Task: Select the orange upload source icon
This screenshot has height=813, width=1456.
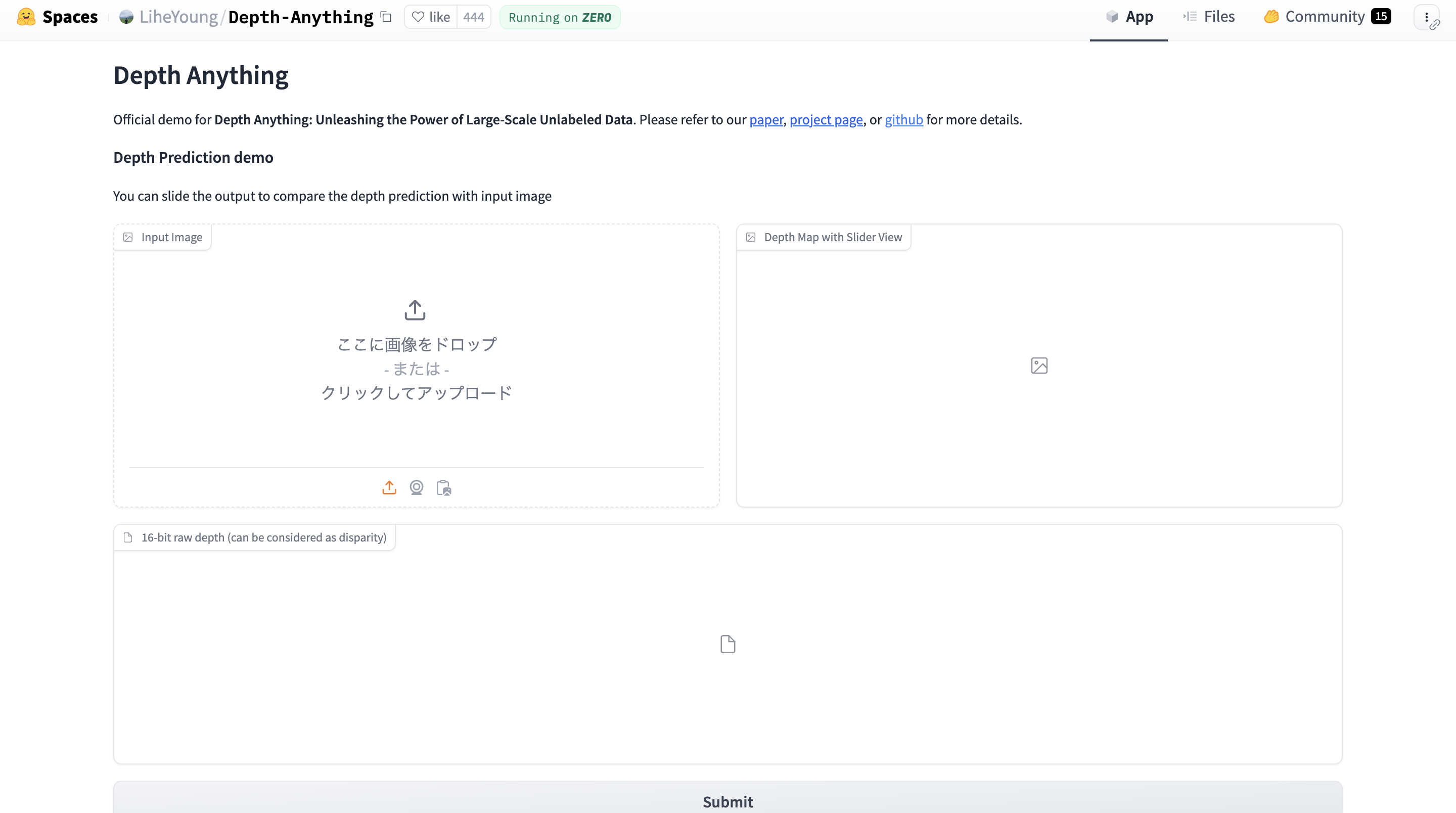Action: coord(389,487)
